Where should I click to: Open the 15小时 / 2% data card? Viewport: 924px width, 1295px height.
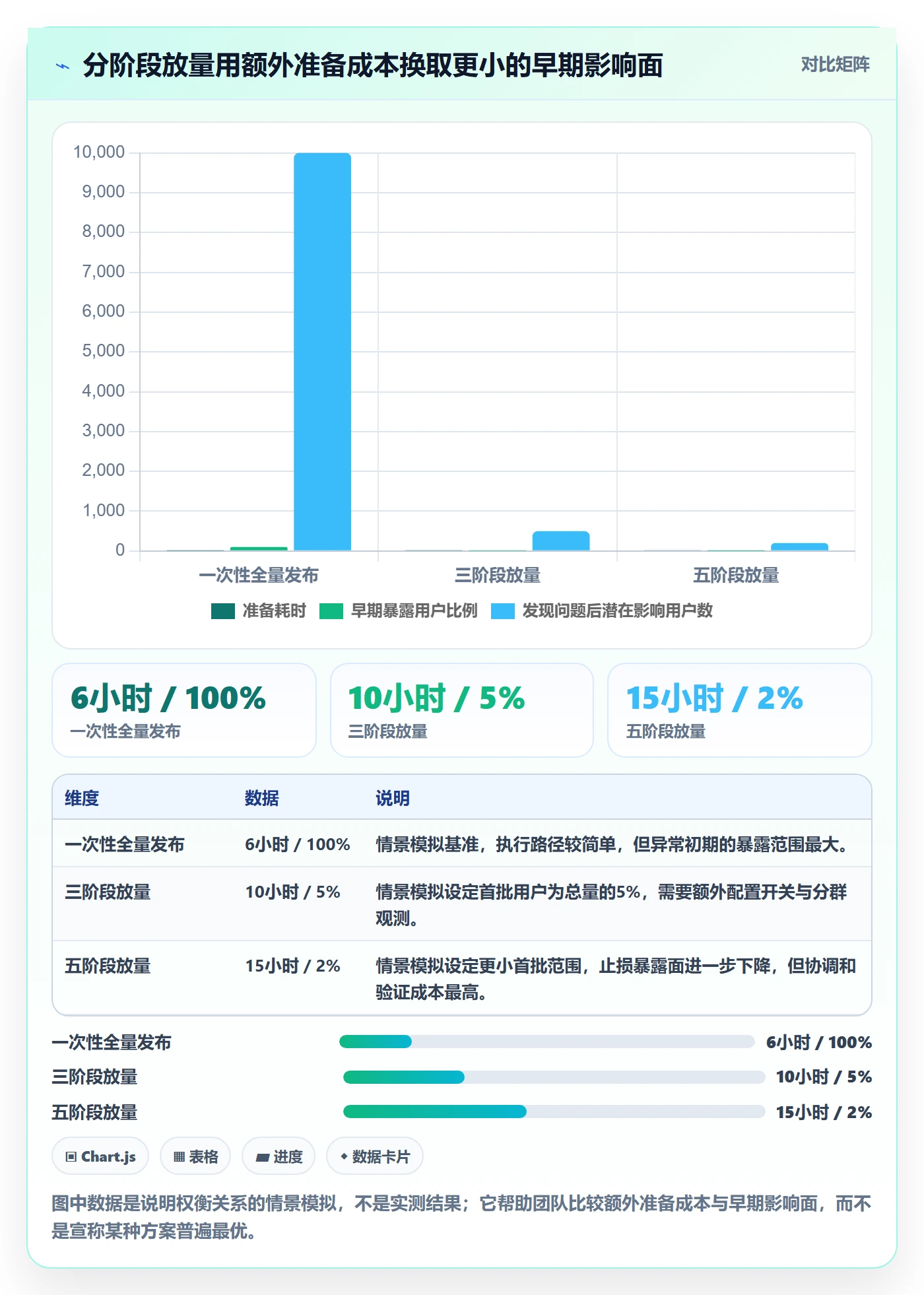pyautogui.click(x=740, y=710)
